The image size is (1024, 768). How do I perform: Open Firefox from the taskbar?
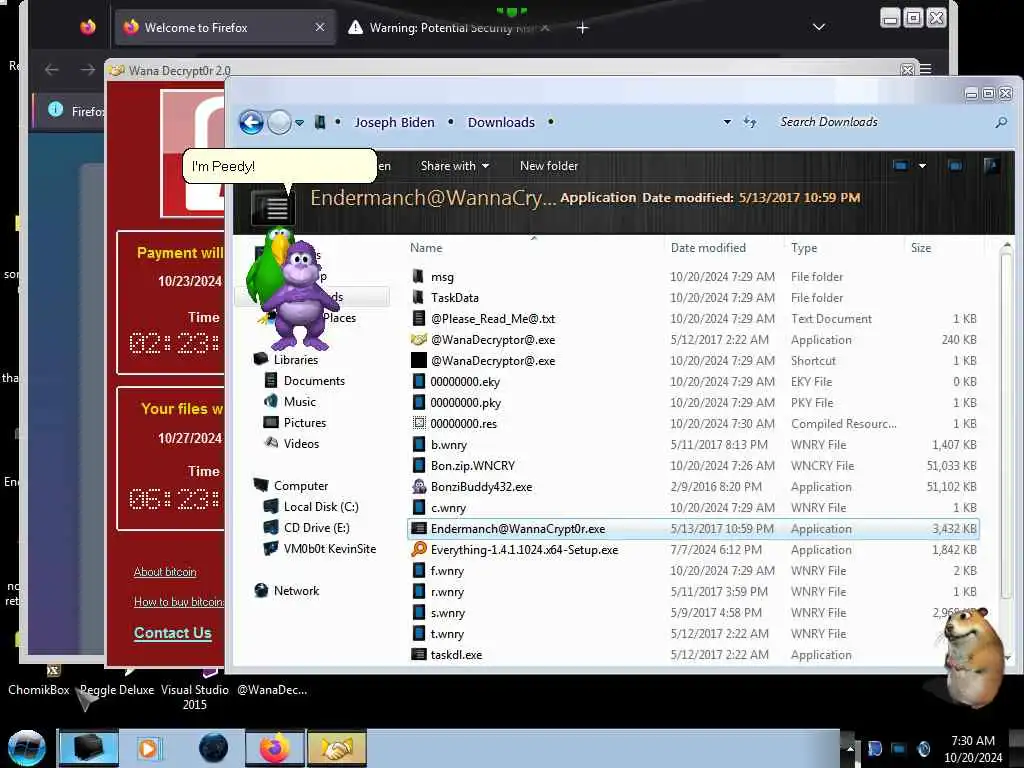pyautogui.click(x=275, y=748)
